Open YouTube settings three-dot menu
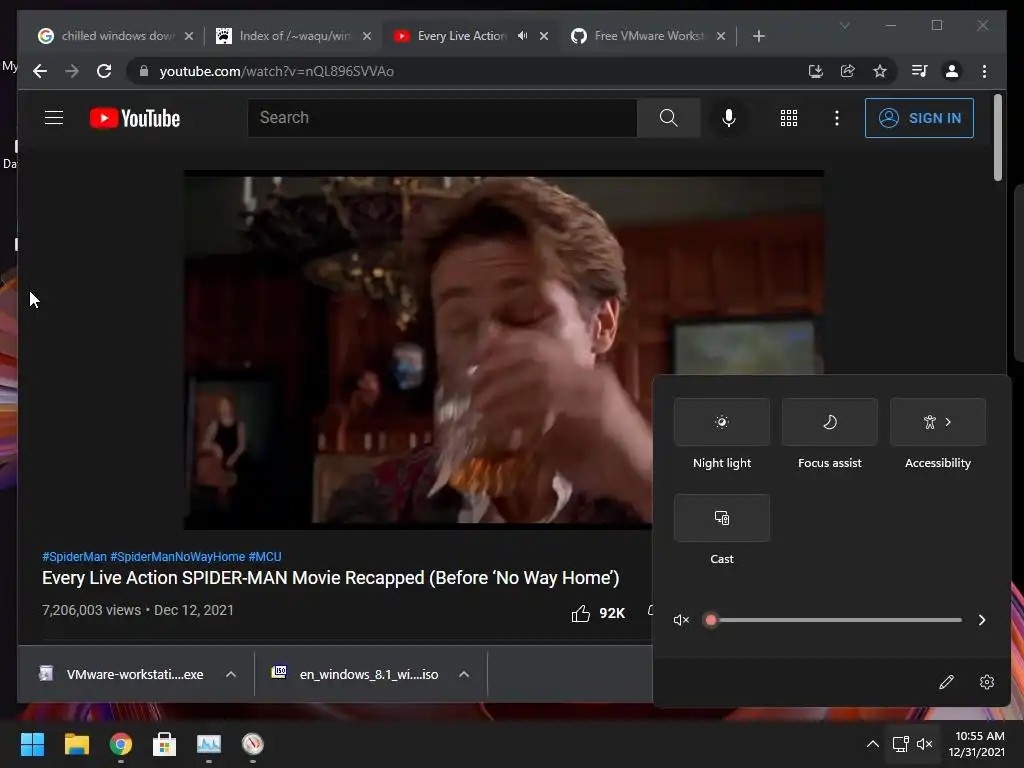The width and height of the screenshot is (1024, 768). pyautogui.click(x=837, y=118)
